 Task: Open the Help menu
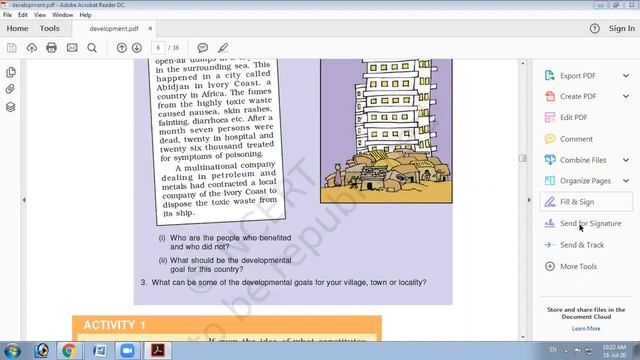click(x=85, y=15)
